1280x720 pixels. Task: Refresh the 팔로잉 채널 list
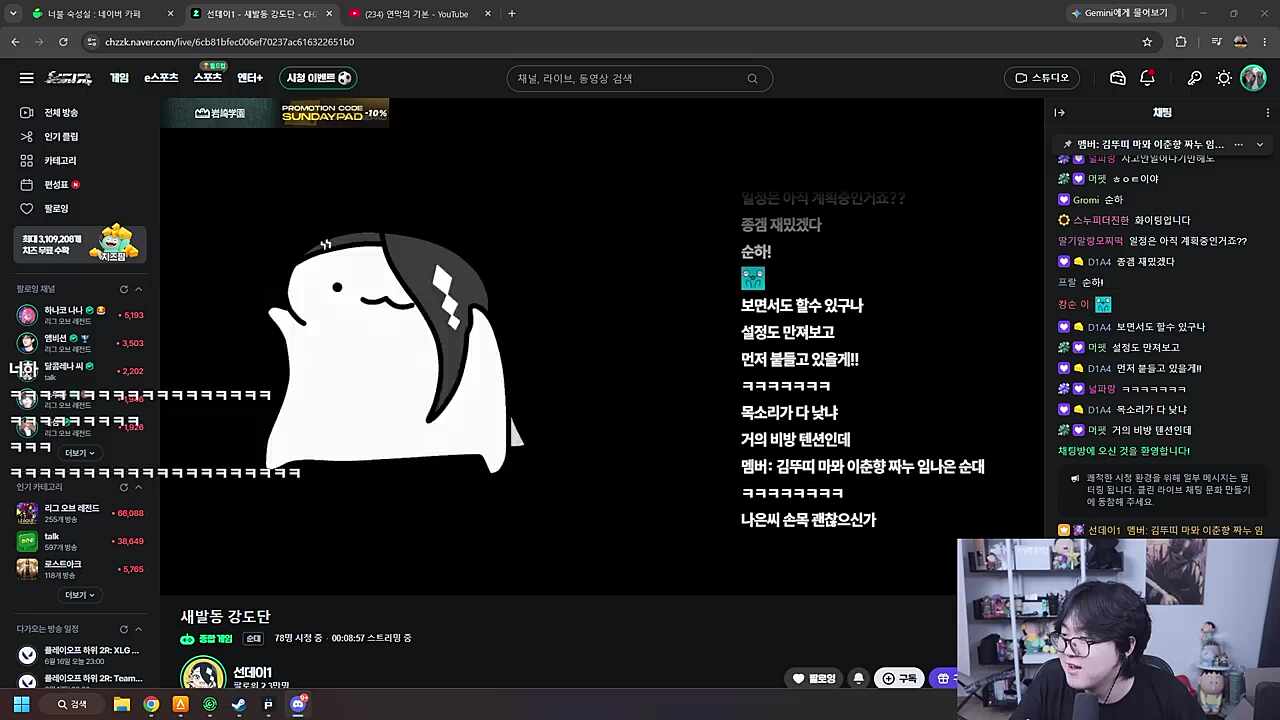coord(124,289)
